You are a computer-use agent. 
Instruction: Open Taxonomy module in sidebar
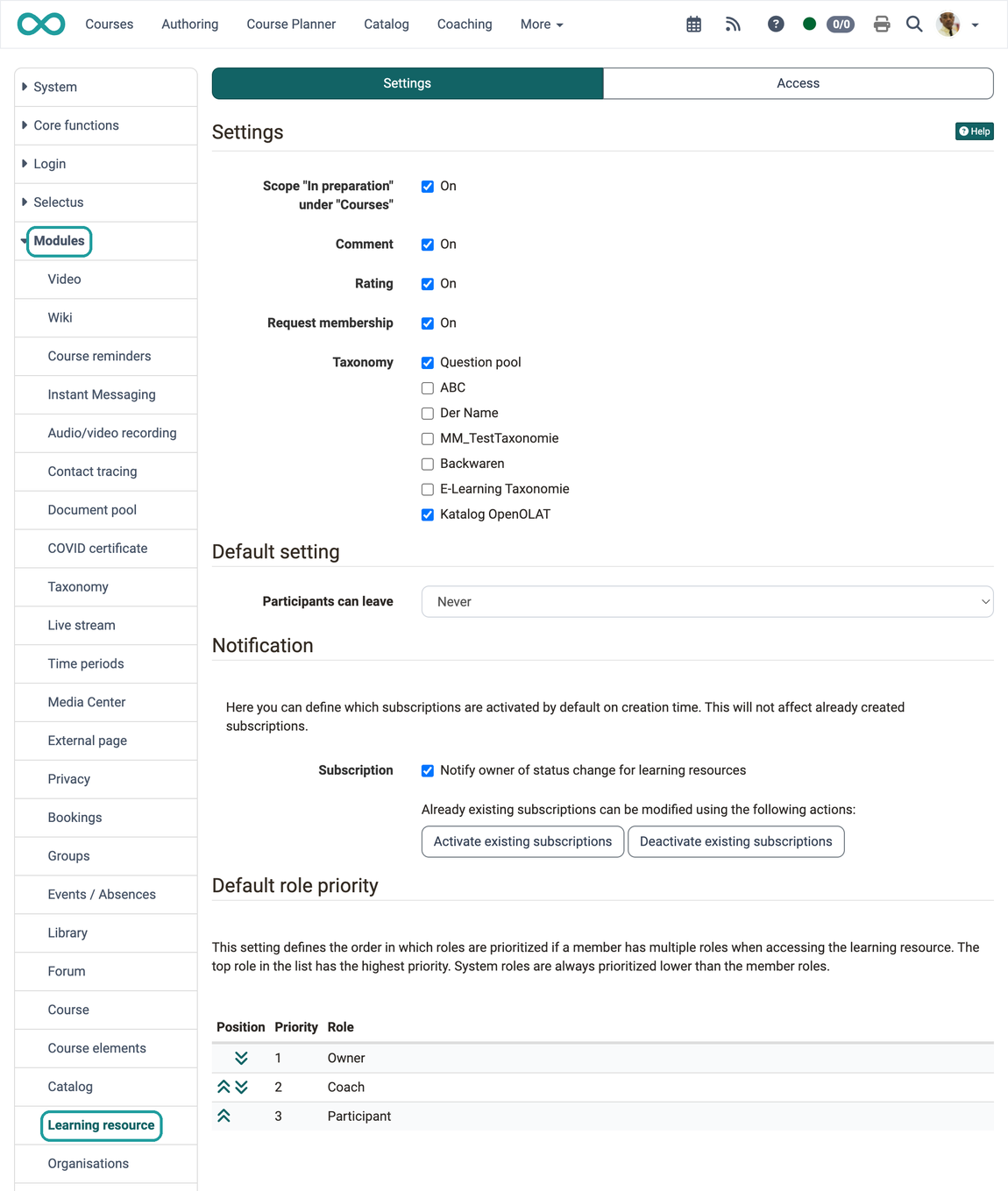click(x=106, y=587)
